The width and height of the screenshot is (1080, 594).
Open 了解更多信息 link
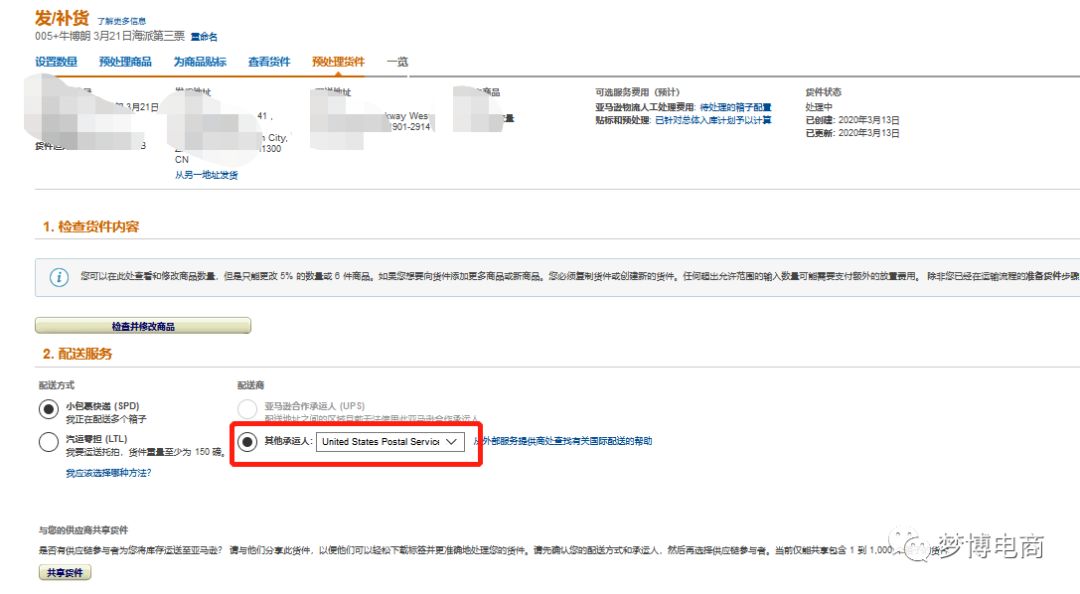[121, 21]
